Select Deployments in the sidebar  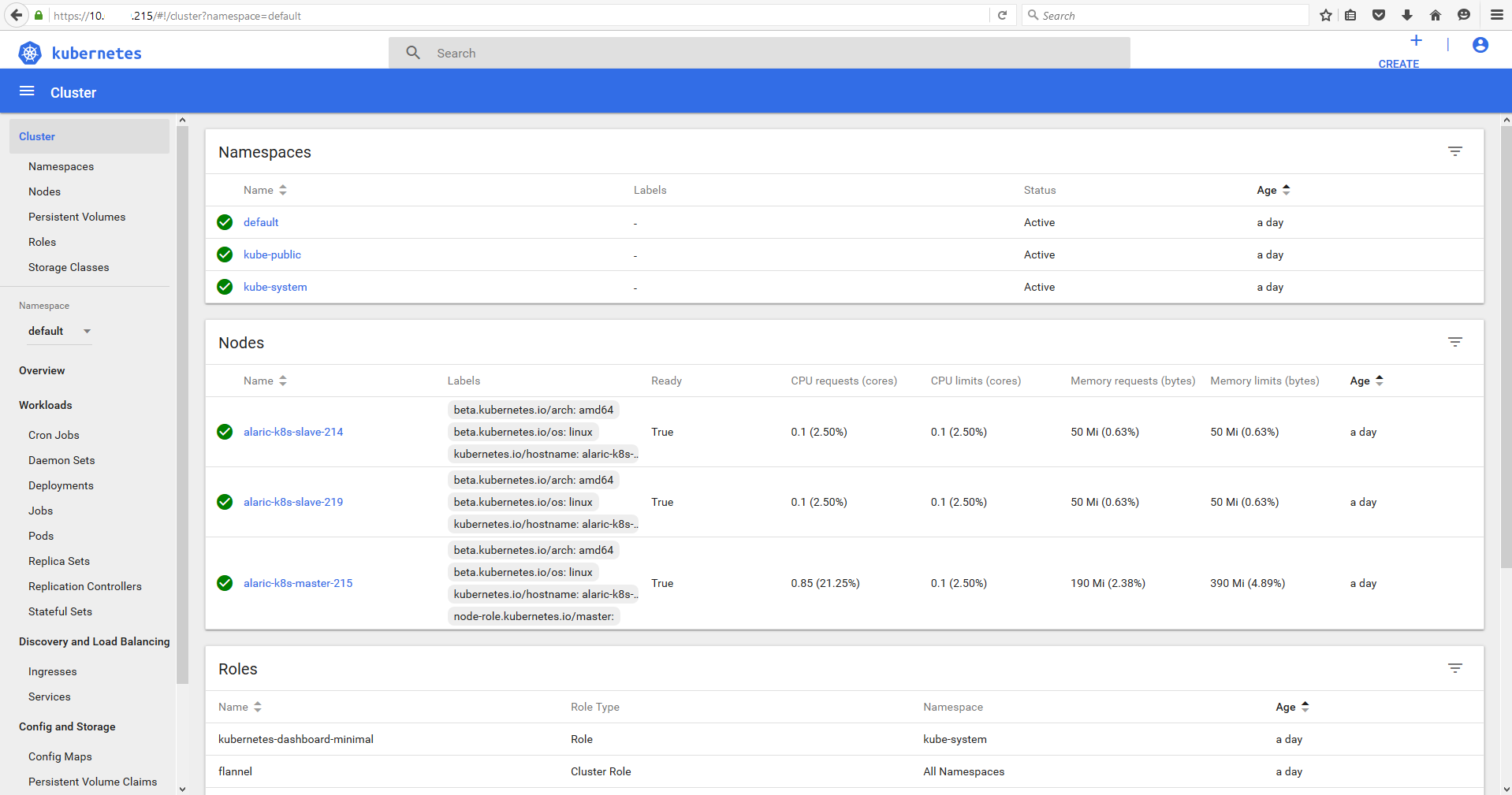click(x=61, y=485)
